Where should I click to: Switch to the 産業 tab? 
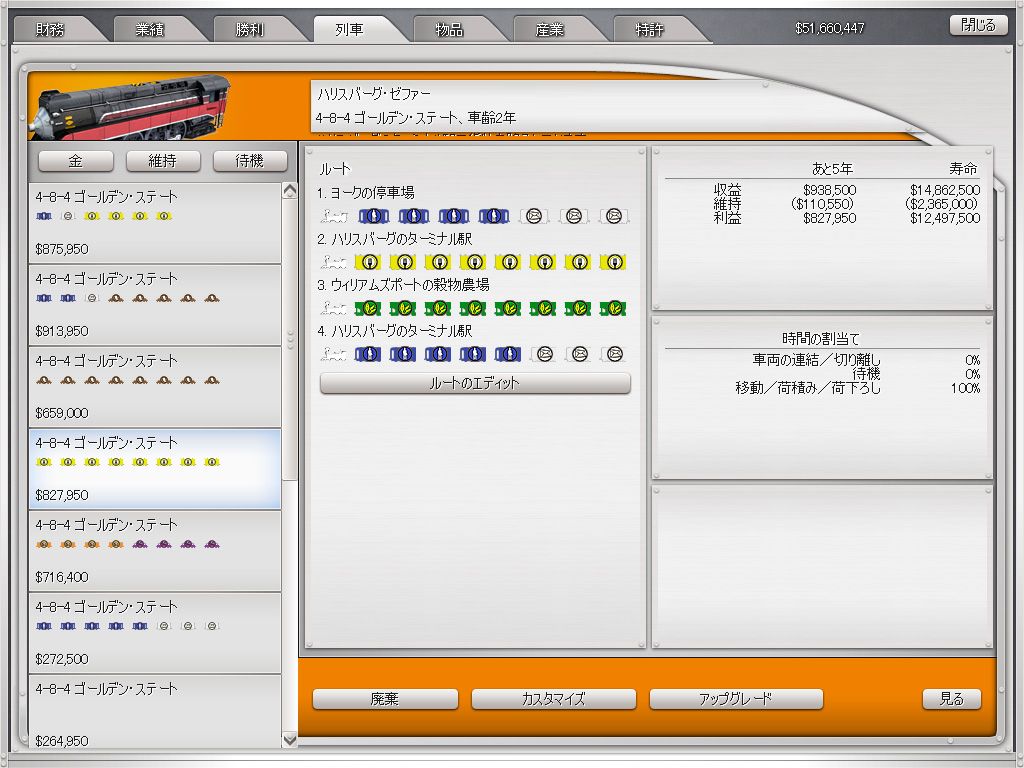click(550, 30)
